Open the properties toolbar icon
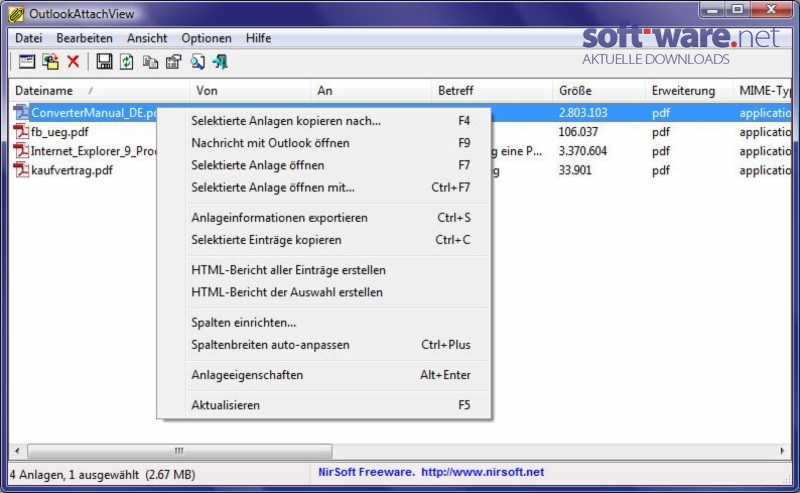This screenshot has width=800, height=493. click(173, 62)
